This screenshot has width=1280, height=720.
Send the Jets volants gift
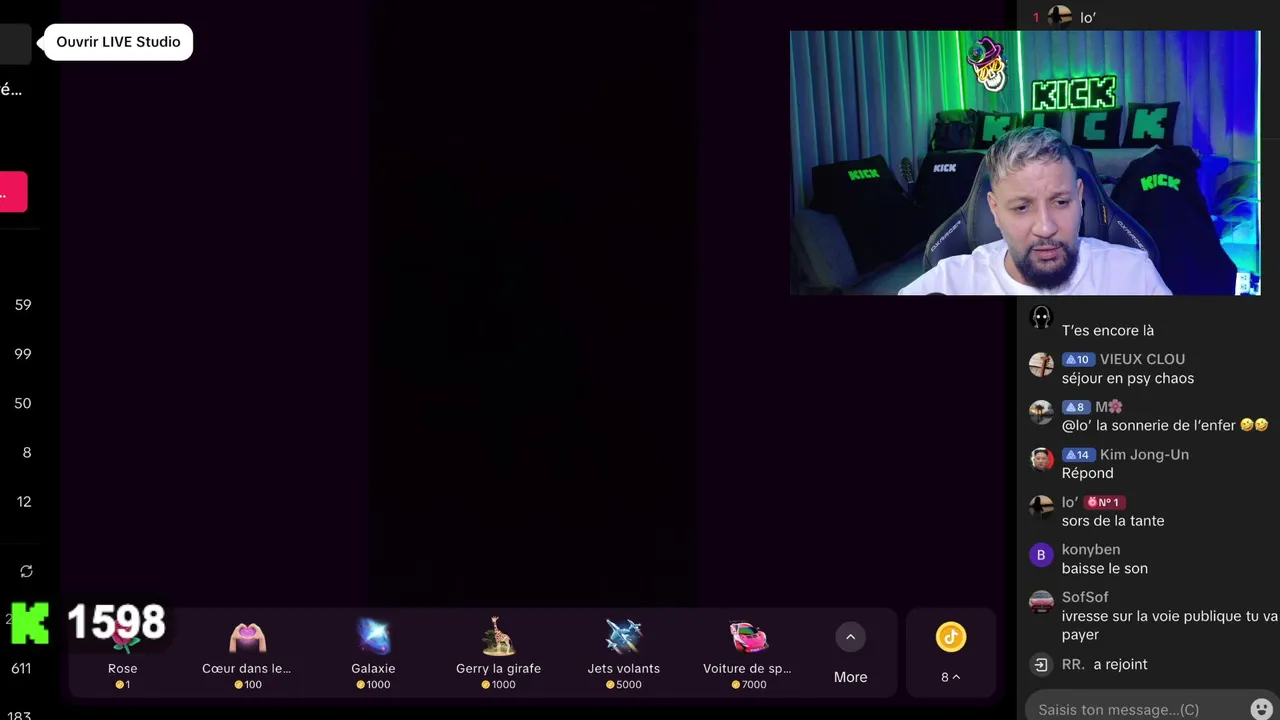[x=624, y=655]
